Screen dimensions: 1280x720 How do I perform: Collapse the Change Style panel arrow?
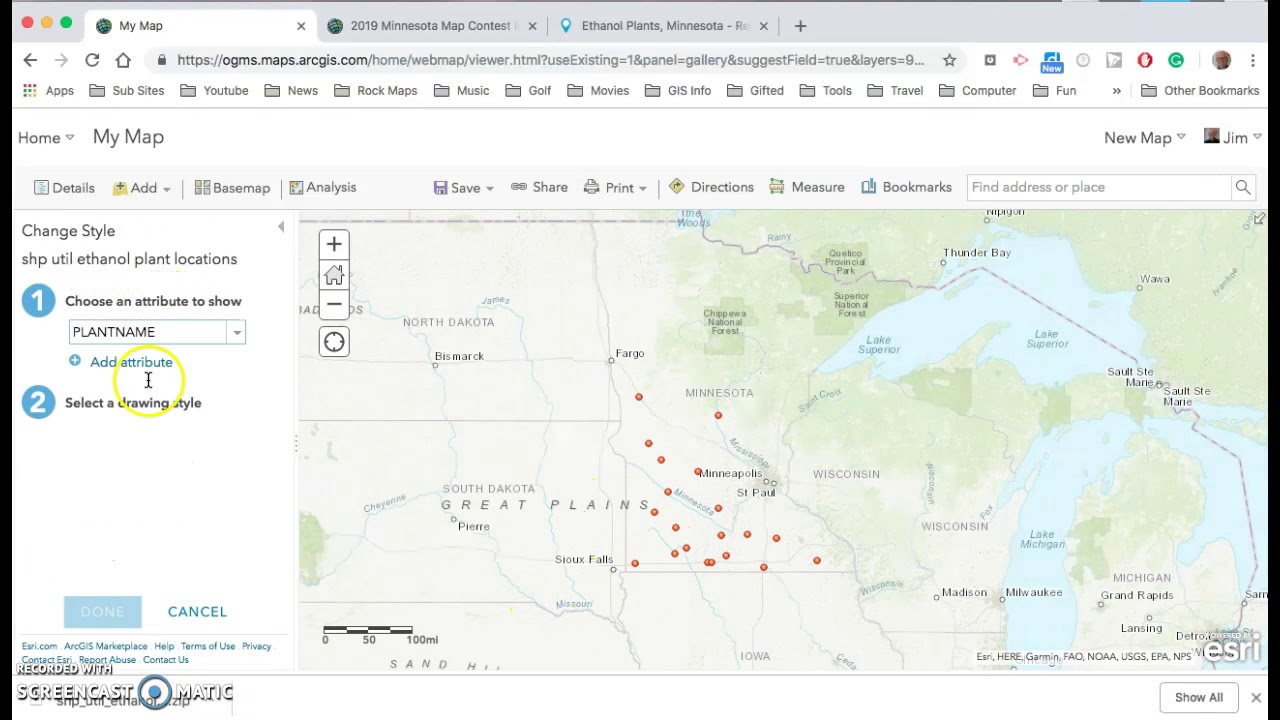click(x=281, y=227)
